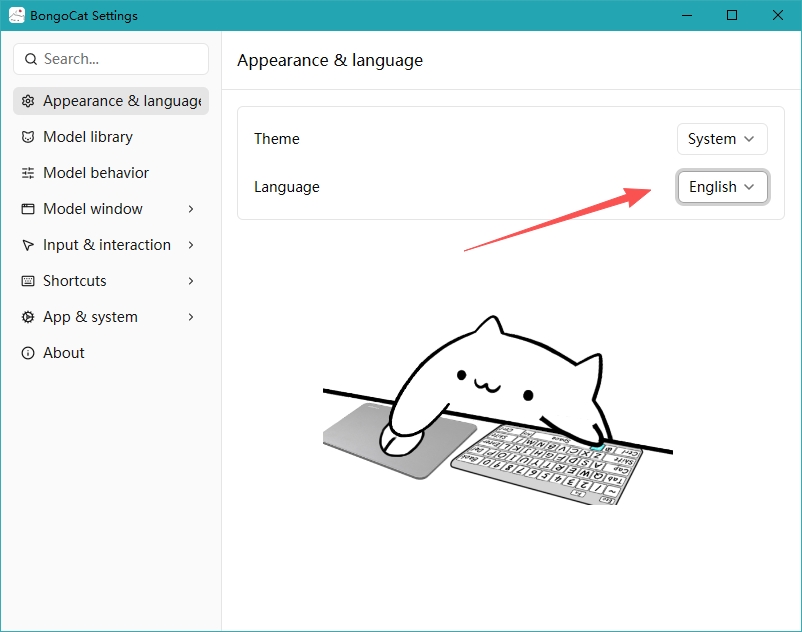Click the Theme label text

(277, 139)
